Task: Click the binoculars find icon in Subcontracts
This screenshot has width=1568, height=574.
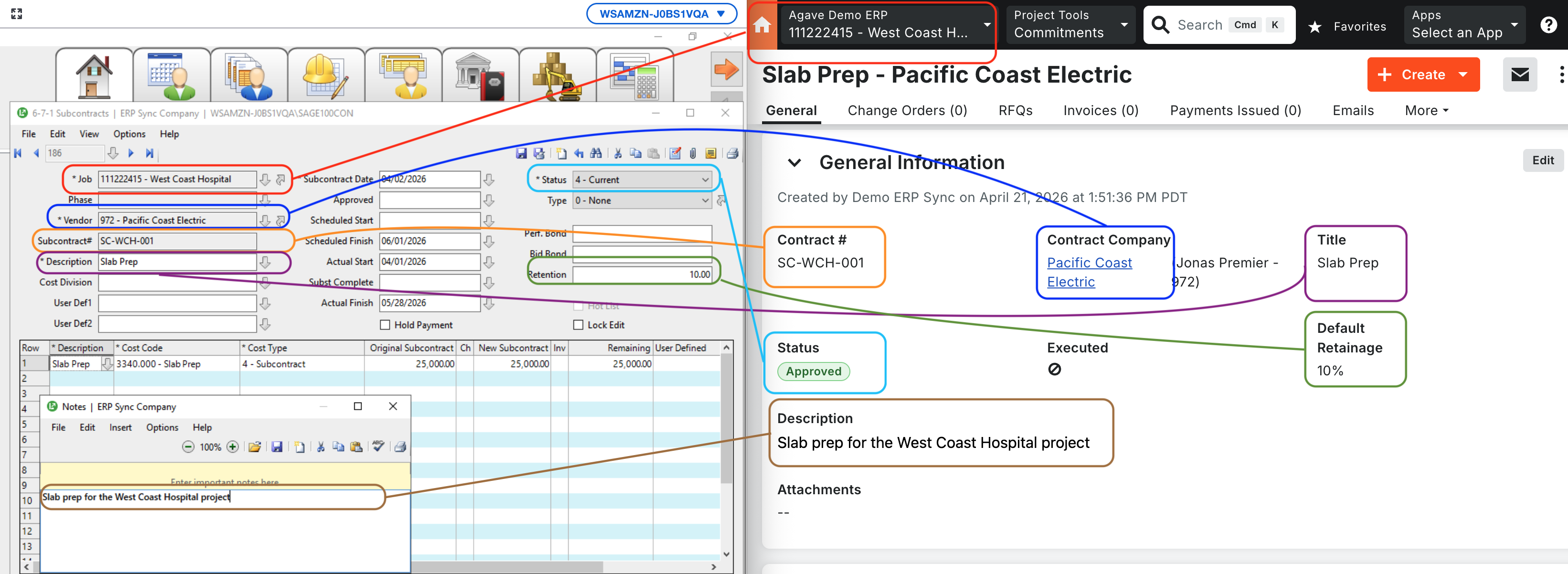Action: click(x=596, y=153)
